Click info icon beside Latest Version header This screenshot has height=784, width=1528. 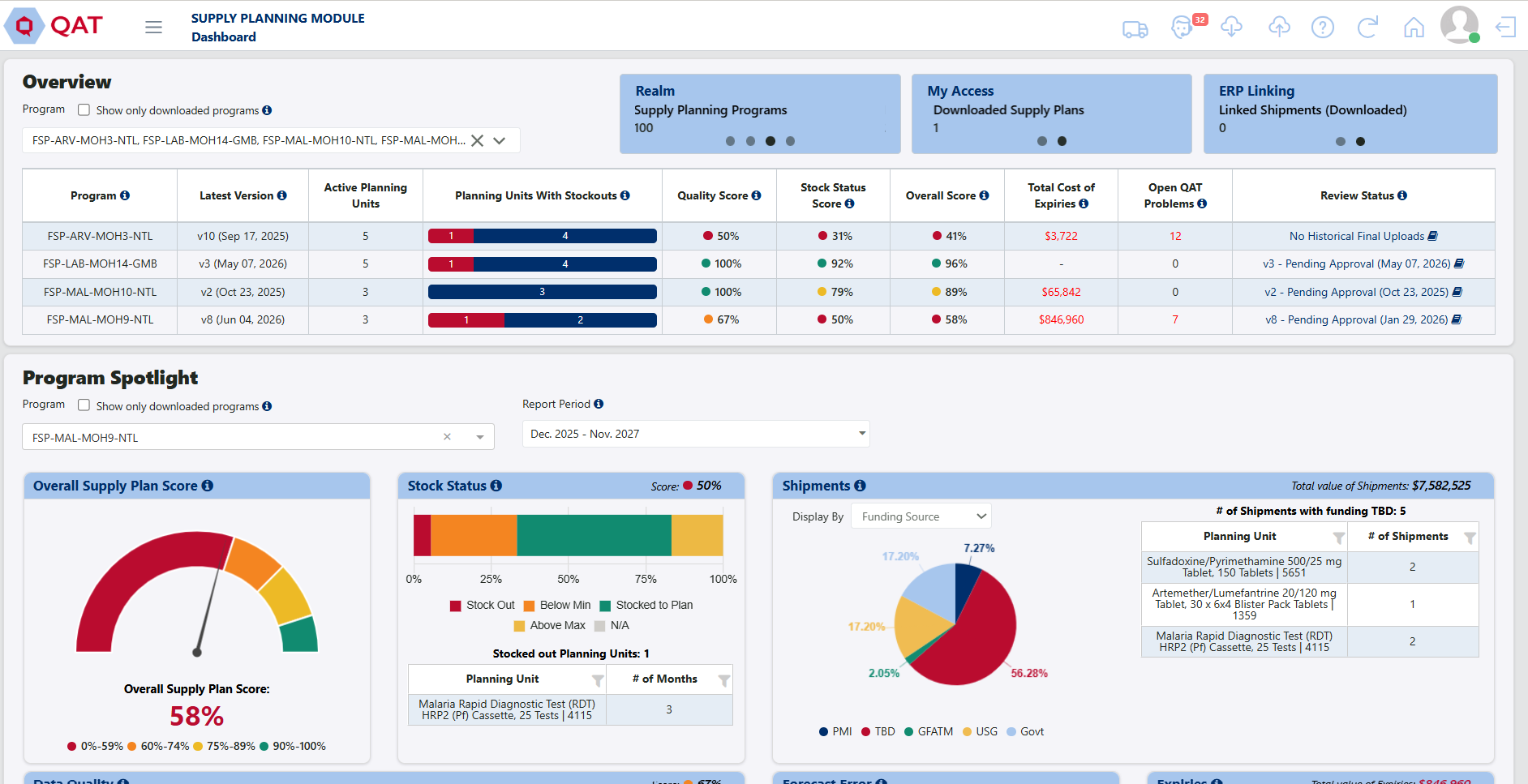(x=282, y=195)
